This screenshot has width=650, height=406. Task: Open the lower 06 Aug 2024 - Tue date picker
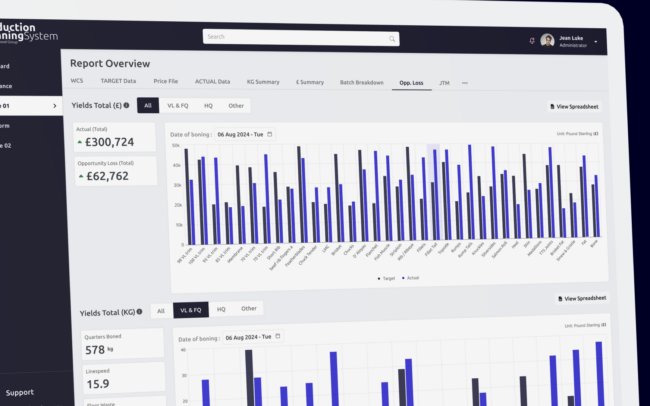click(x=253, y=336)
